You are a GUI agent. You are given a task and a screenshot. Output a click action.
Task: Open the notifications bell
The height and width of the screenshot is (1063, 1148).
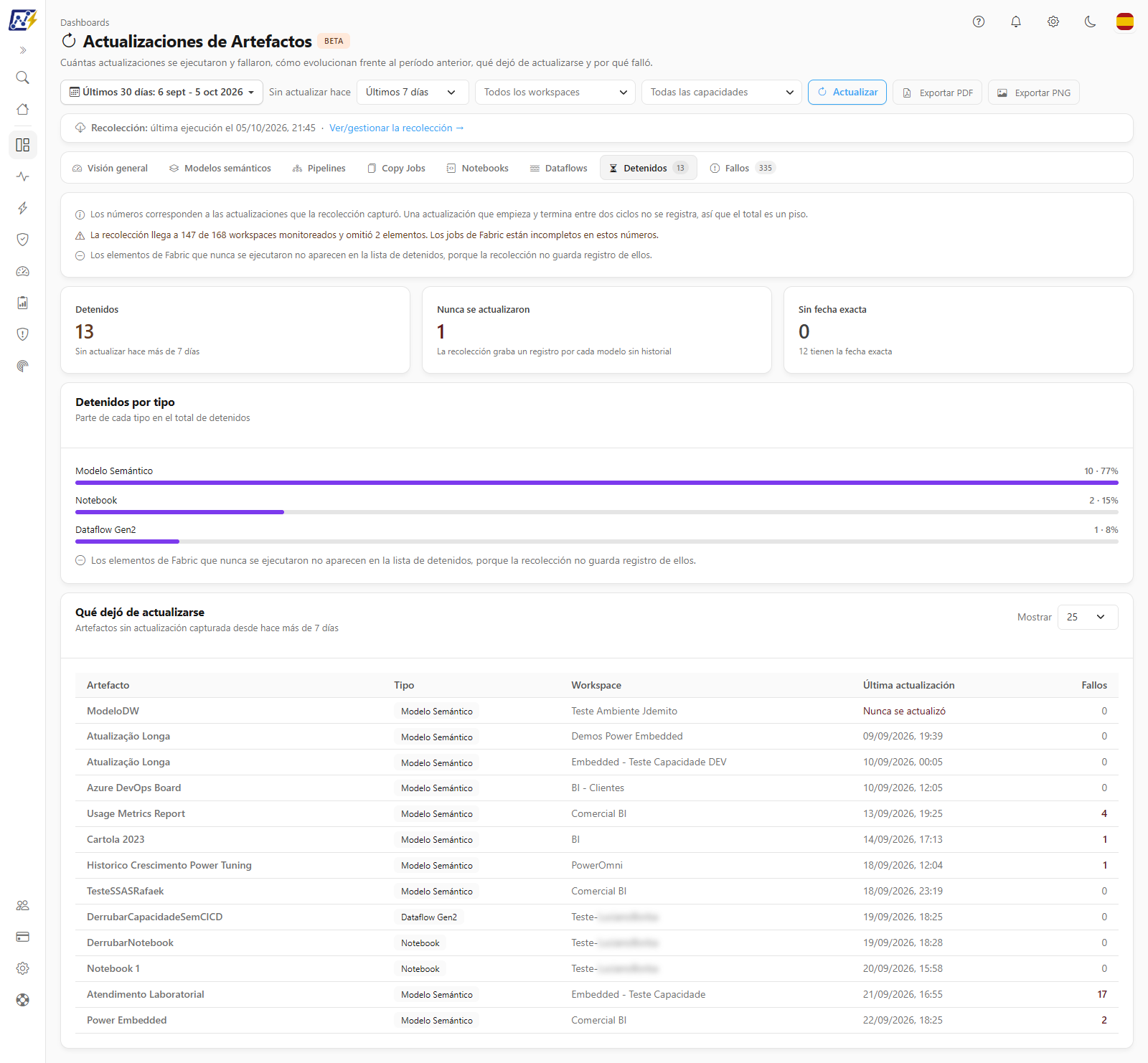1016,22
